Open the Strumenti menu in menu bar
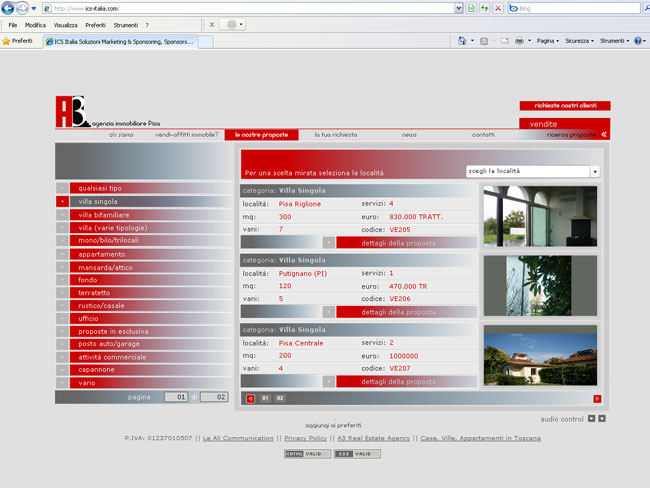Viewport: 650px width, 488px height. click(126, 25)
